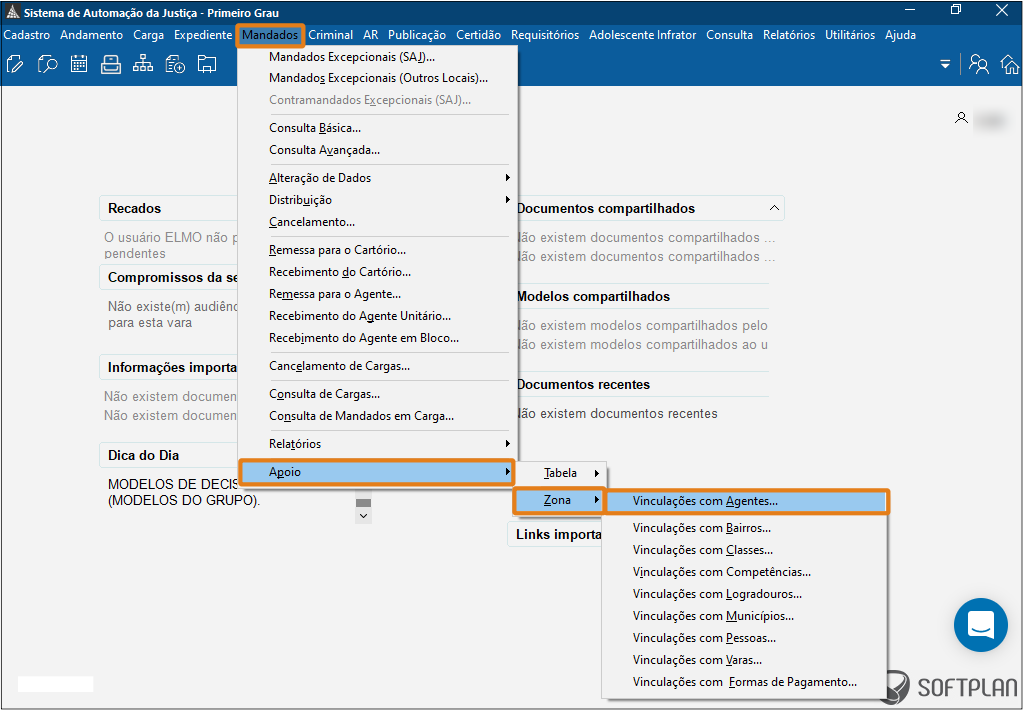Click the document search magnifier toolbar icon

[x=47, y=64]
